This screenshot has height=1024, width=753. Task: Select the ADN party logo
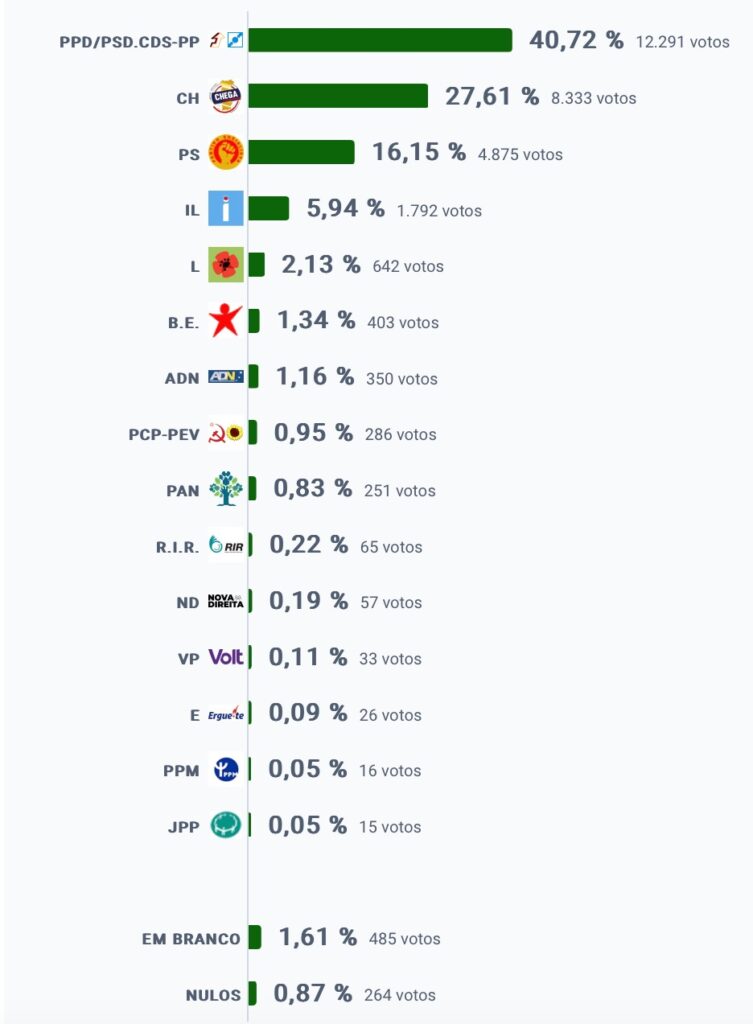click(x=225, y=376)
